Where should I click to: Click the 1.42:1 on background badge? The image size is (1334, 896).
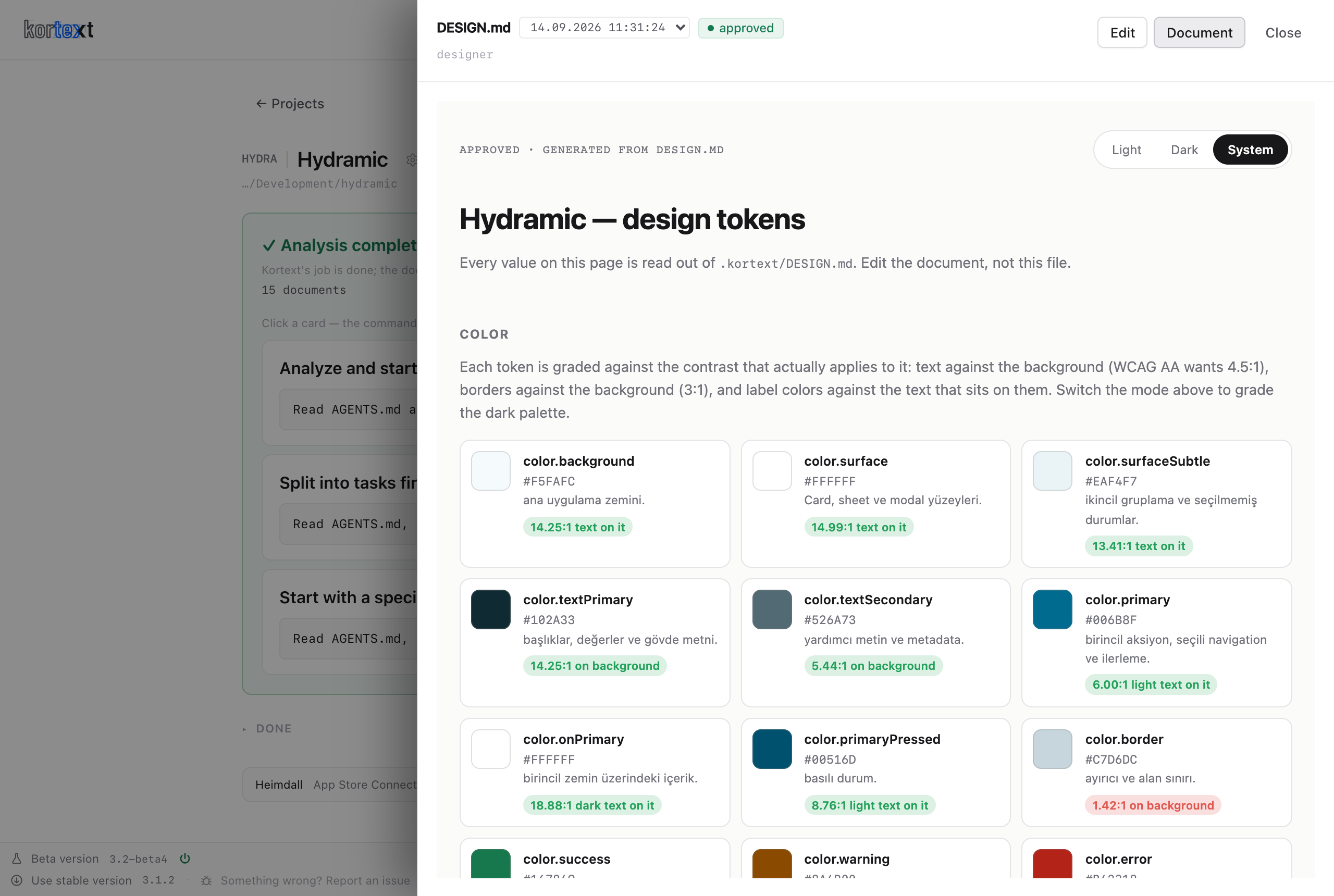click(x=1153, y=805)
